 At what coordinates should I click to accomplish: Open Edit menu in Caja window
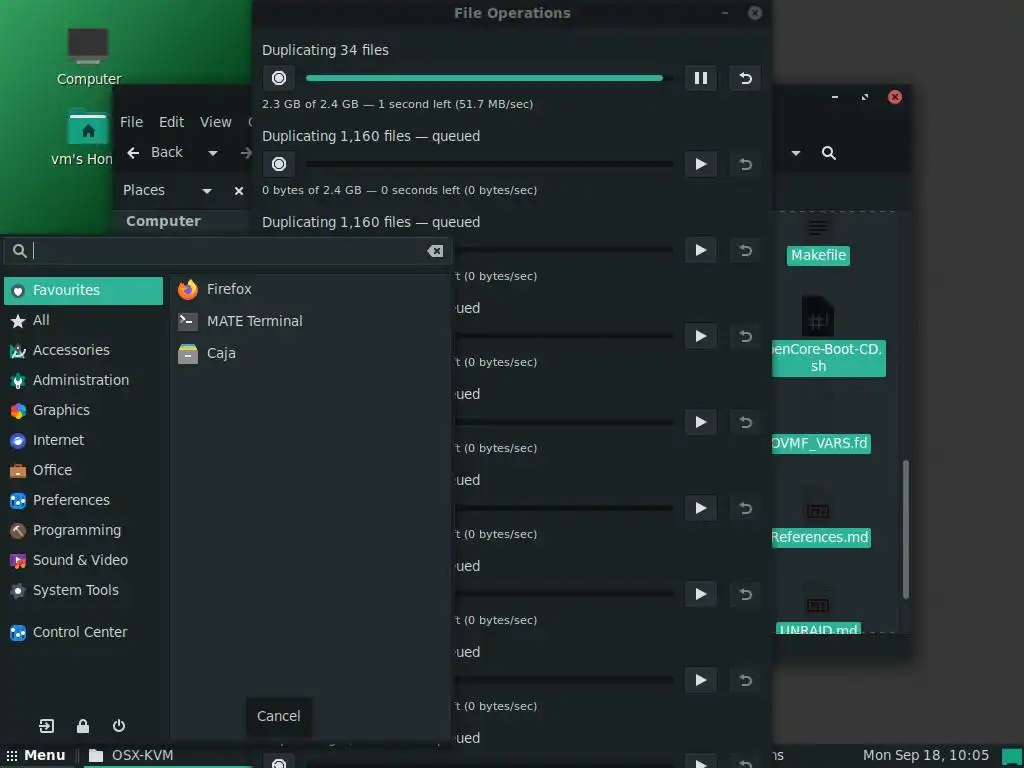coord(171,122)
